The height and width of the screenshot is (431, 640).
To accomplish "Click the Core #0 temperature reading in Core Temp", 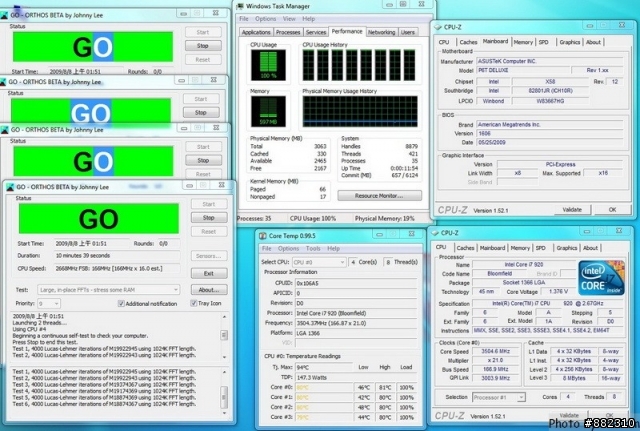I will pos(324,387).
